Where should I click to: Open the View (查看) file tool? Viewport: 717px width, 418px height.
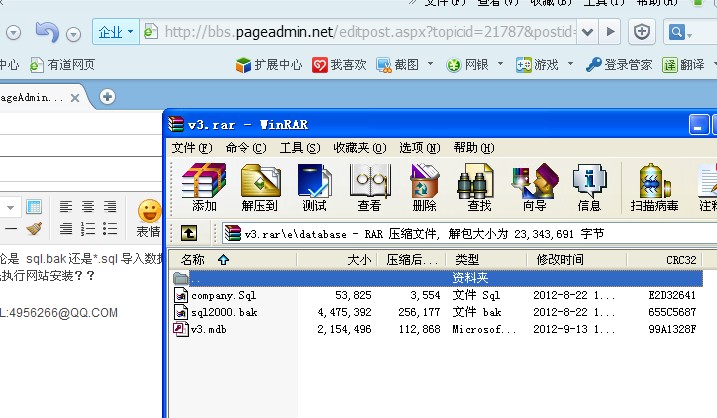tap(369, 187)
